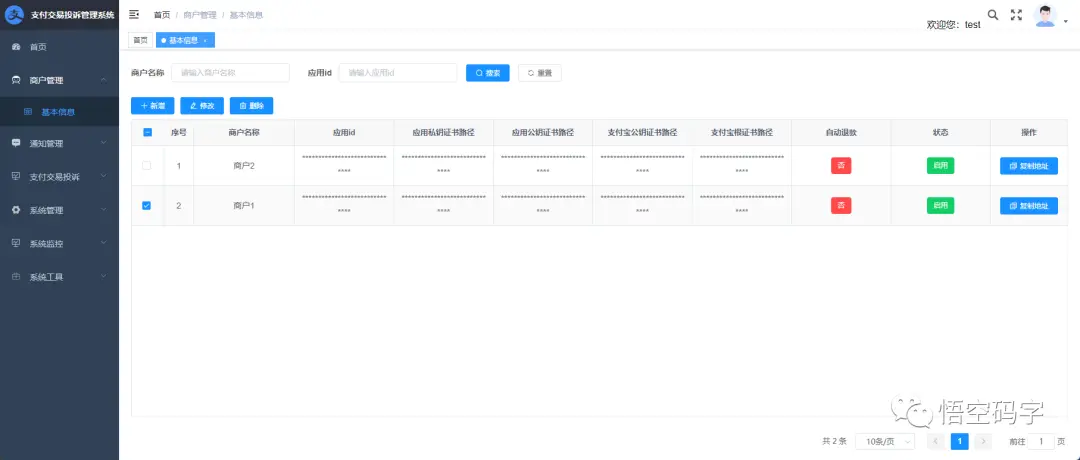Click the 共 2 条 total count text
The image size is (1080, 460).
[x=834, y=441]
